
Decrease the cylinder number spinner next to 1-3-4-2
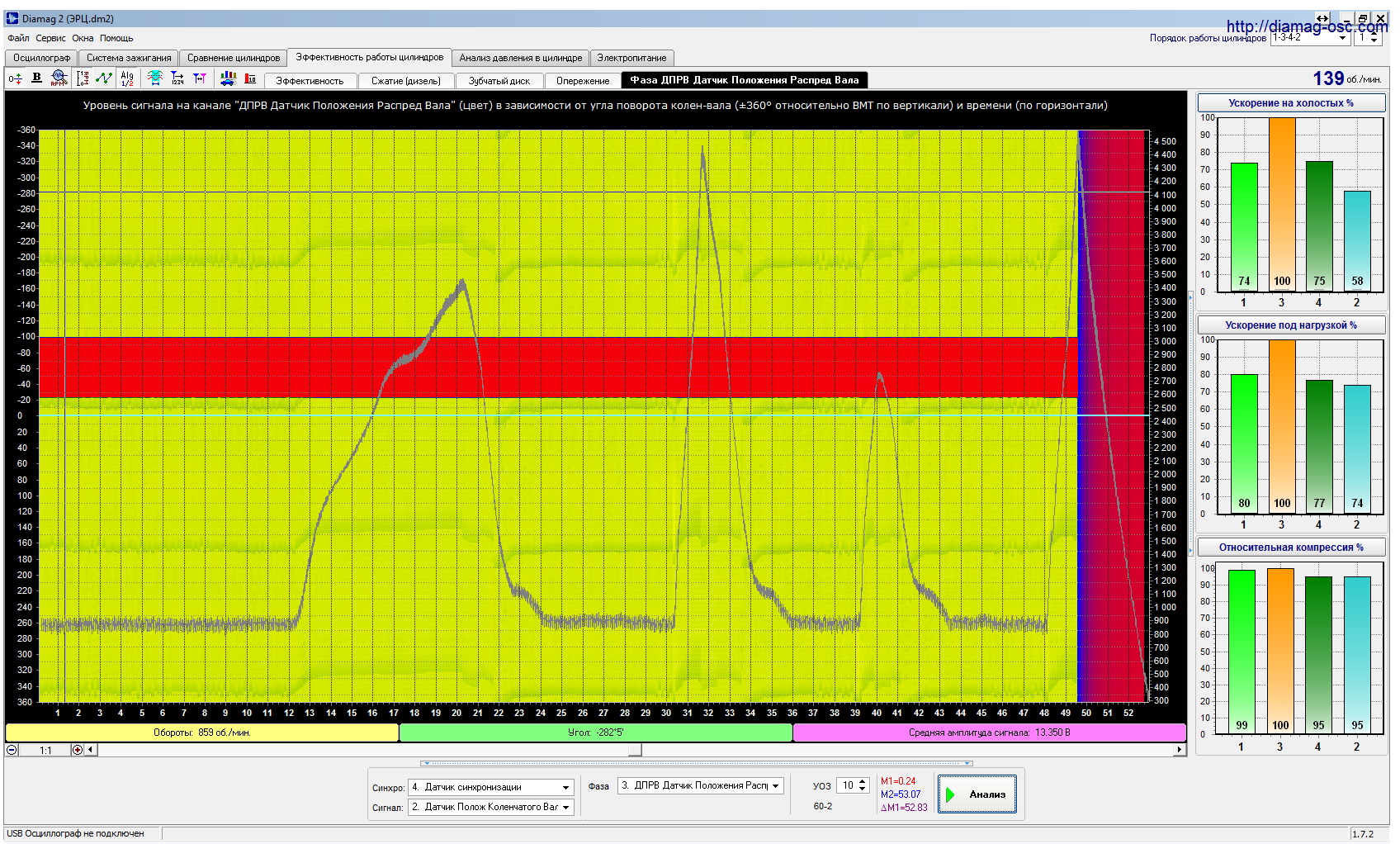(1374, 41)
